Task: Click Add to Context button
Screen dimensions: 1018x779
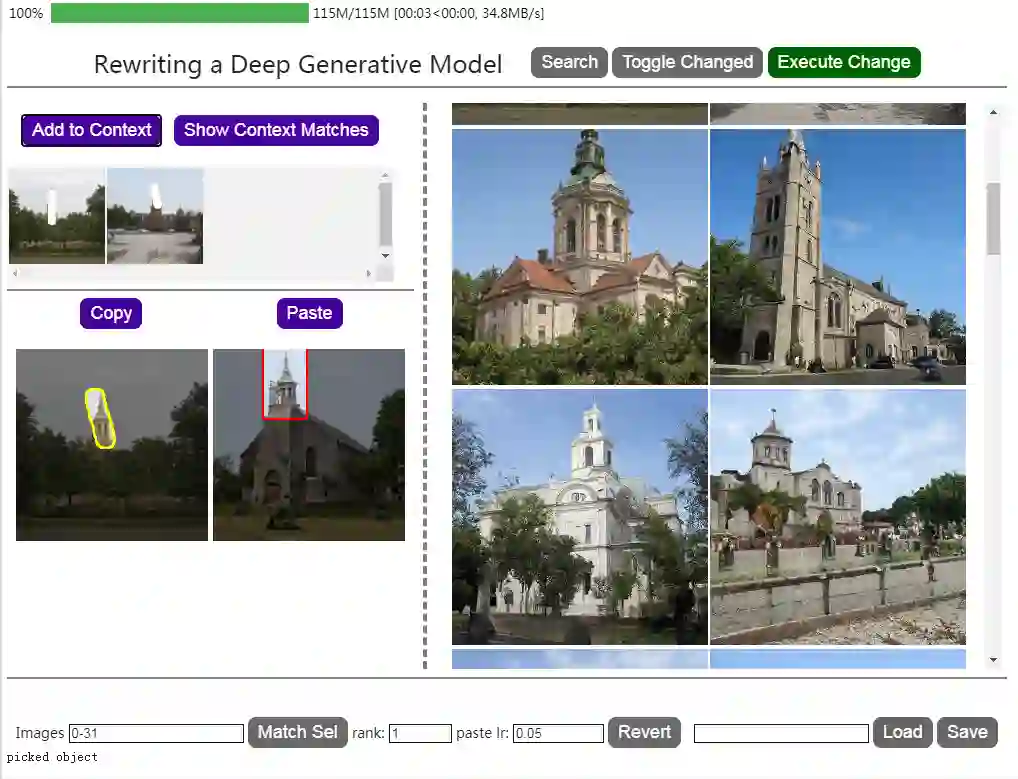Action: [91, 130]
